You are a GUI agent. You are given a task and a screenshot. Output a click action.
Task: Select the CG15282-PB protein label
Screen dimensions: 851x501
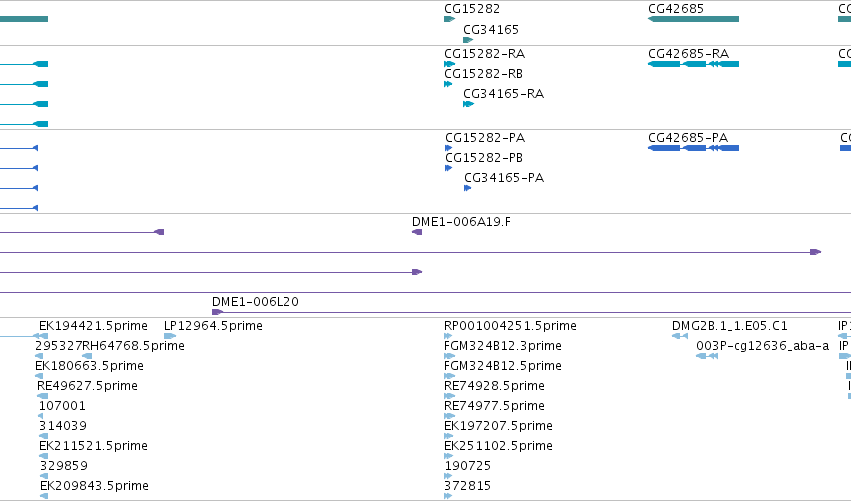[x=484, y=158]
